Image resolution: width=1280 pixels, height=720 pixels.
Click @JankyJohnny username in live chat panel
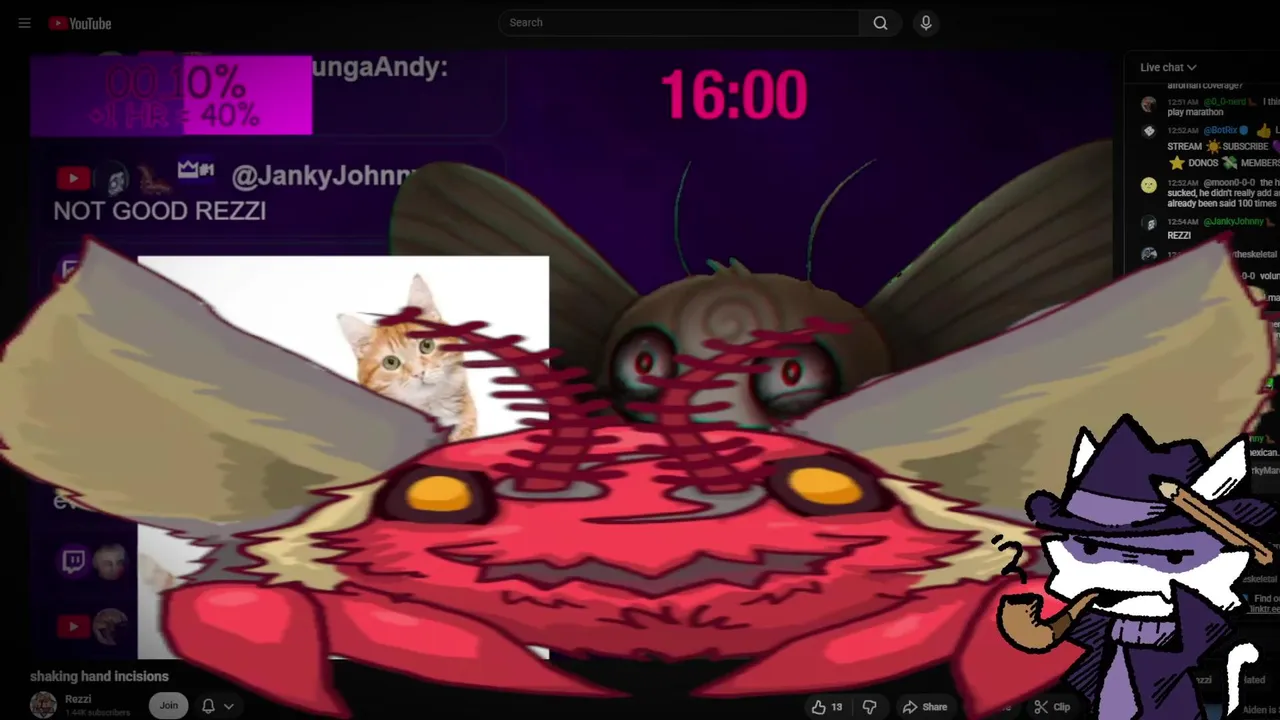pos(1233,221)
